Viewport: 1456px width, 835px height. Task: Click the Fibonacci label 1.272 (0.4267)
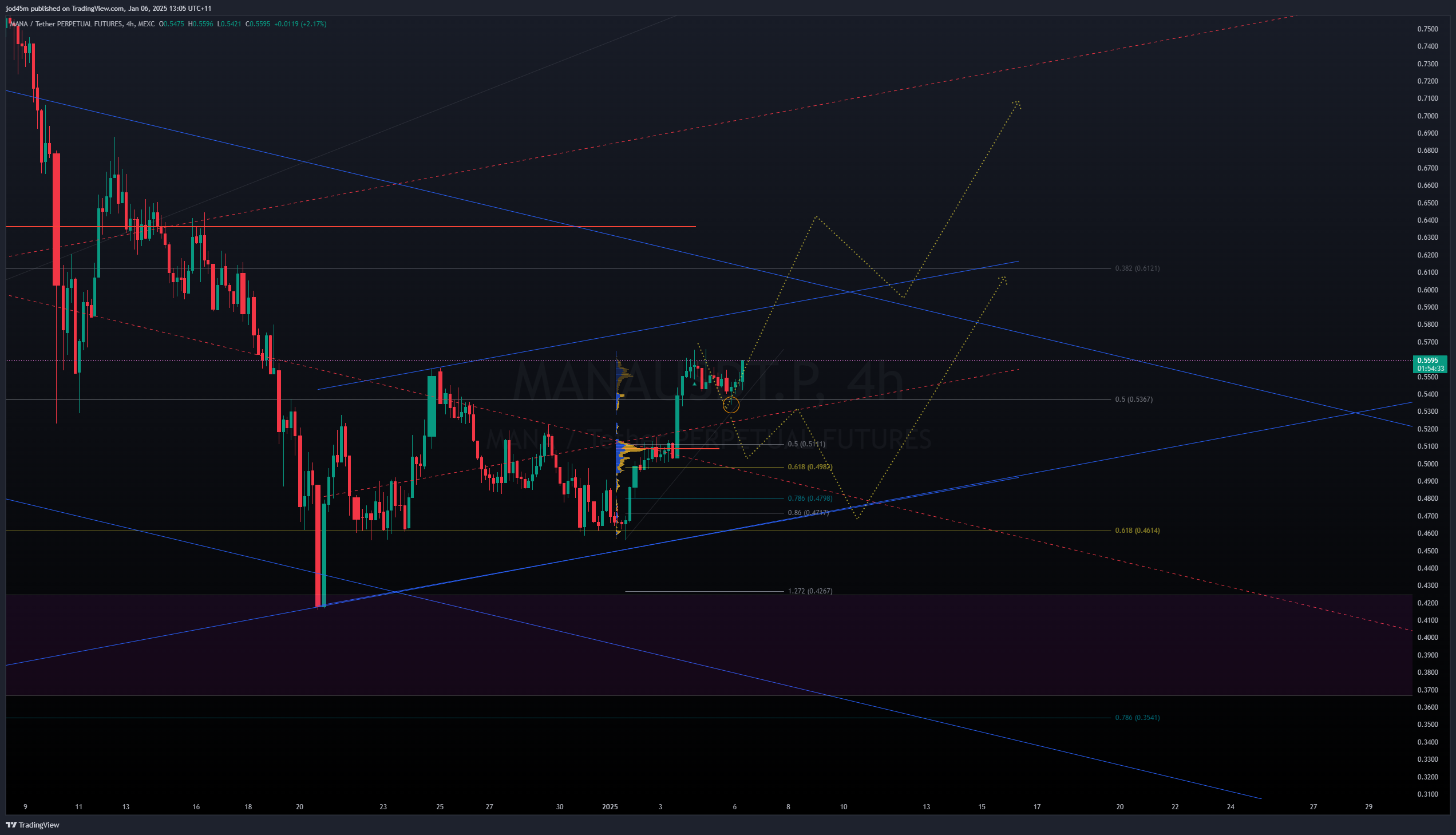[x=810, y=591]
